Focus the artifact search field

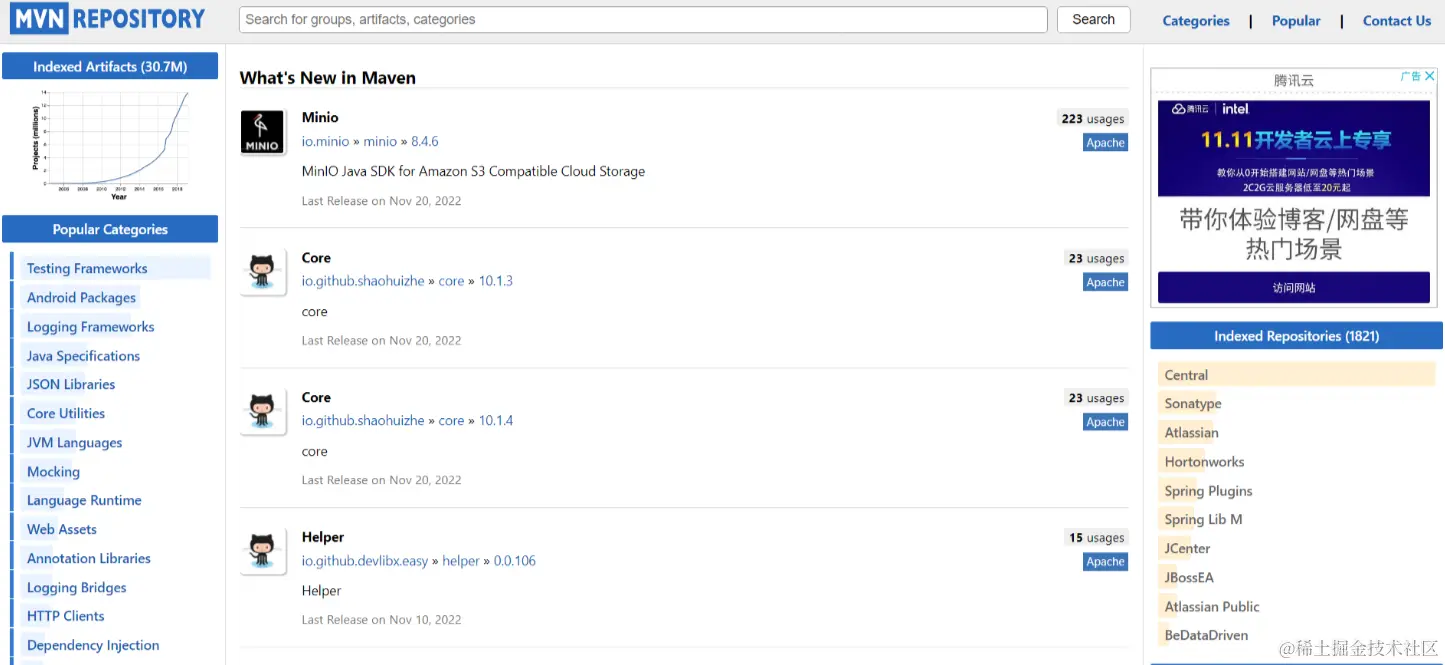643,19
